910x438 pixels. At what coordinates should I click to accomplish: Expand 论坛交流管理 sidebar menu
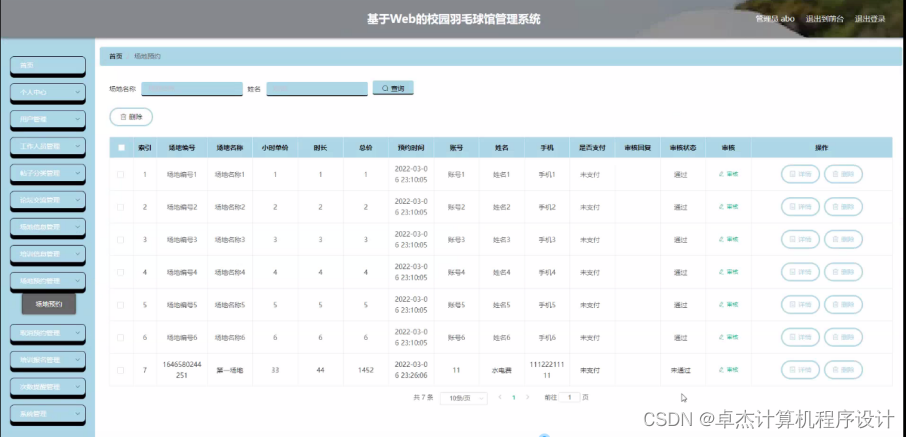pyautogui.click(x=48, y=200)
